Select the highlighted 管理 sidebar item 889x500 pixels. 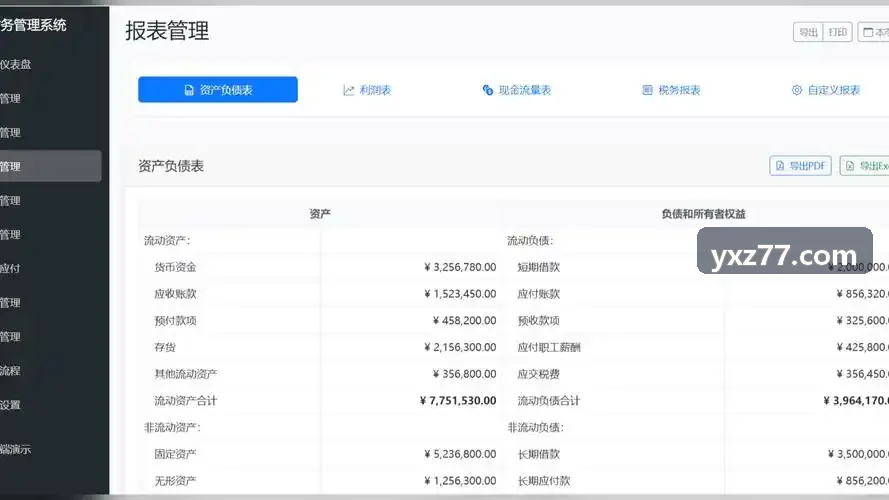pyautogui.click(x=50, y=166)
